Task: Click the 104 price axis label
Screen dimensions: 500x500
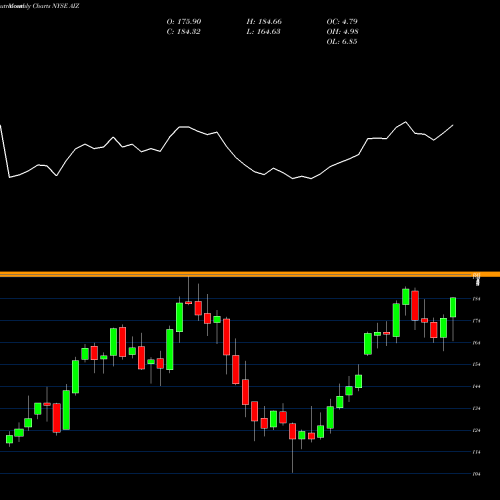Action: click(477, 474)
